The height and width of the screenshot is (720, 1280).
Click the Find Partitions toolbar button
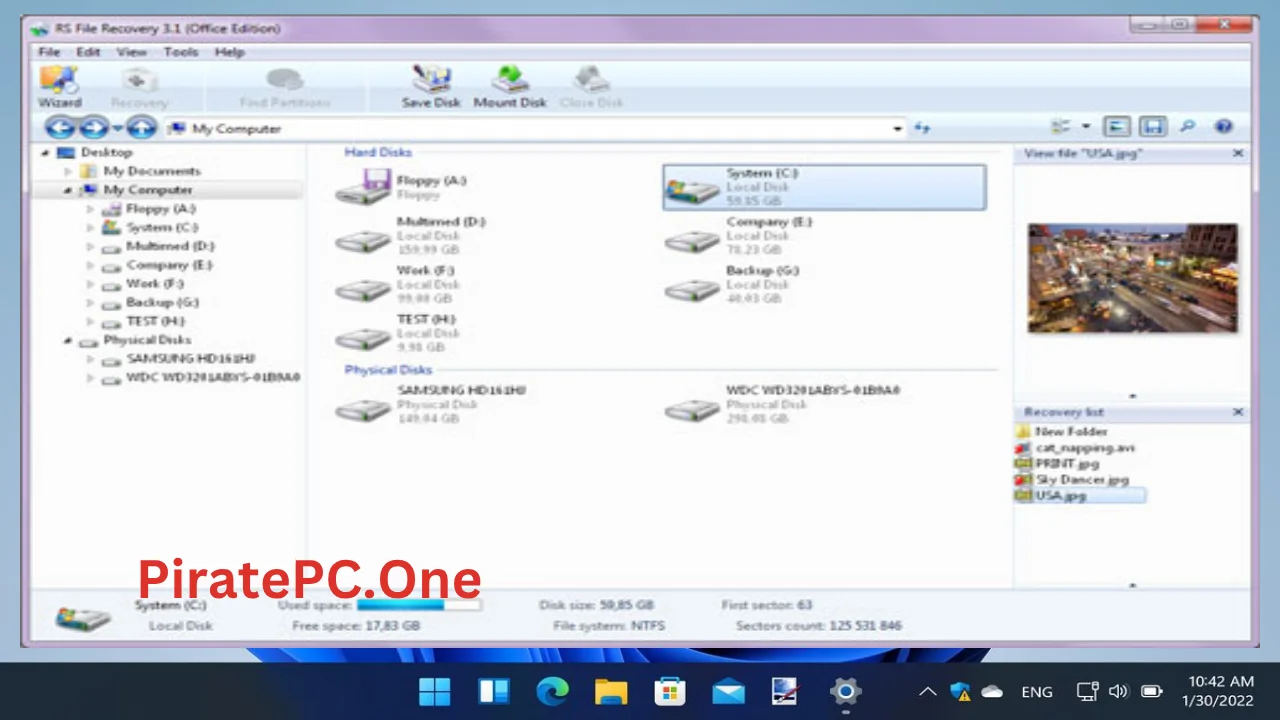[284, 86]
